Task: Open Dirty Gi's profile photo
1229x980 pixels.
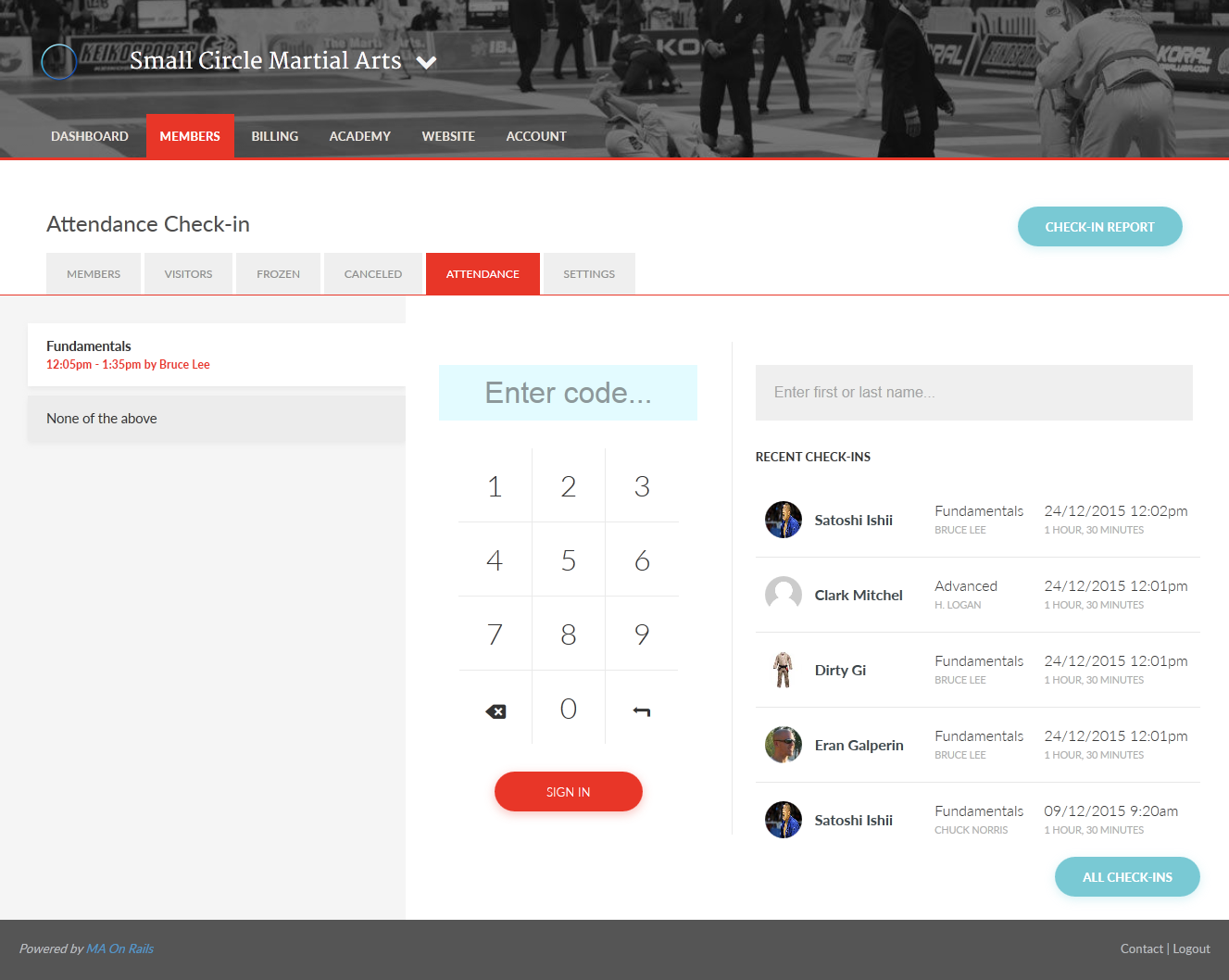Action: click(x=783, y=670)
